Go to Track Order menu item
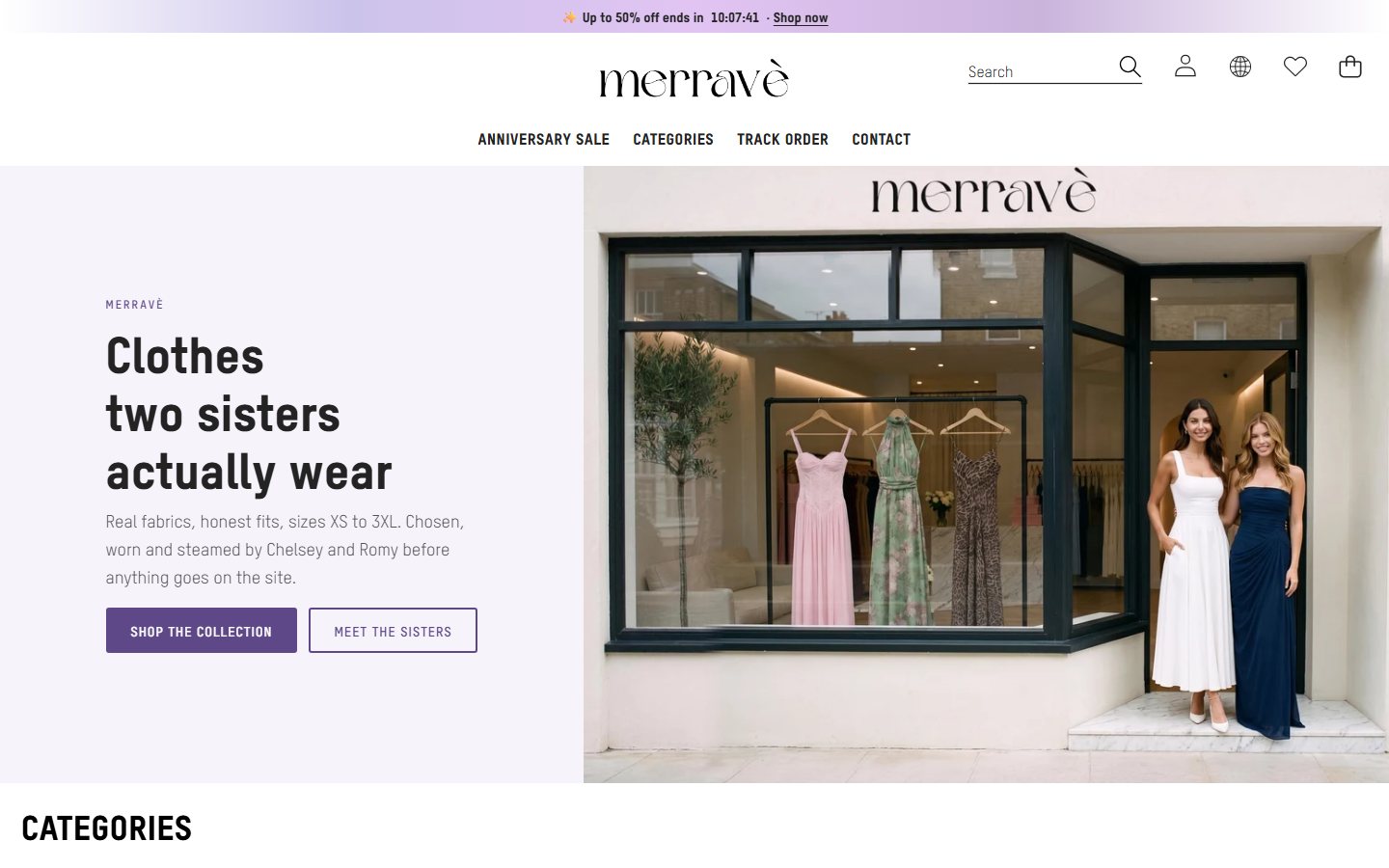 pyautogui.click(x=782, y=140)
